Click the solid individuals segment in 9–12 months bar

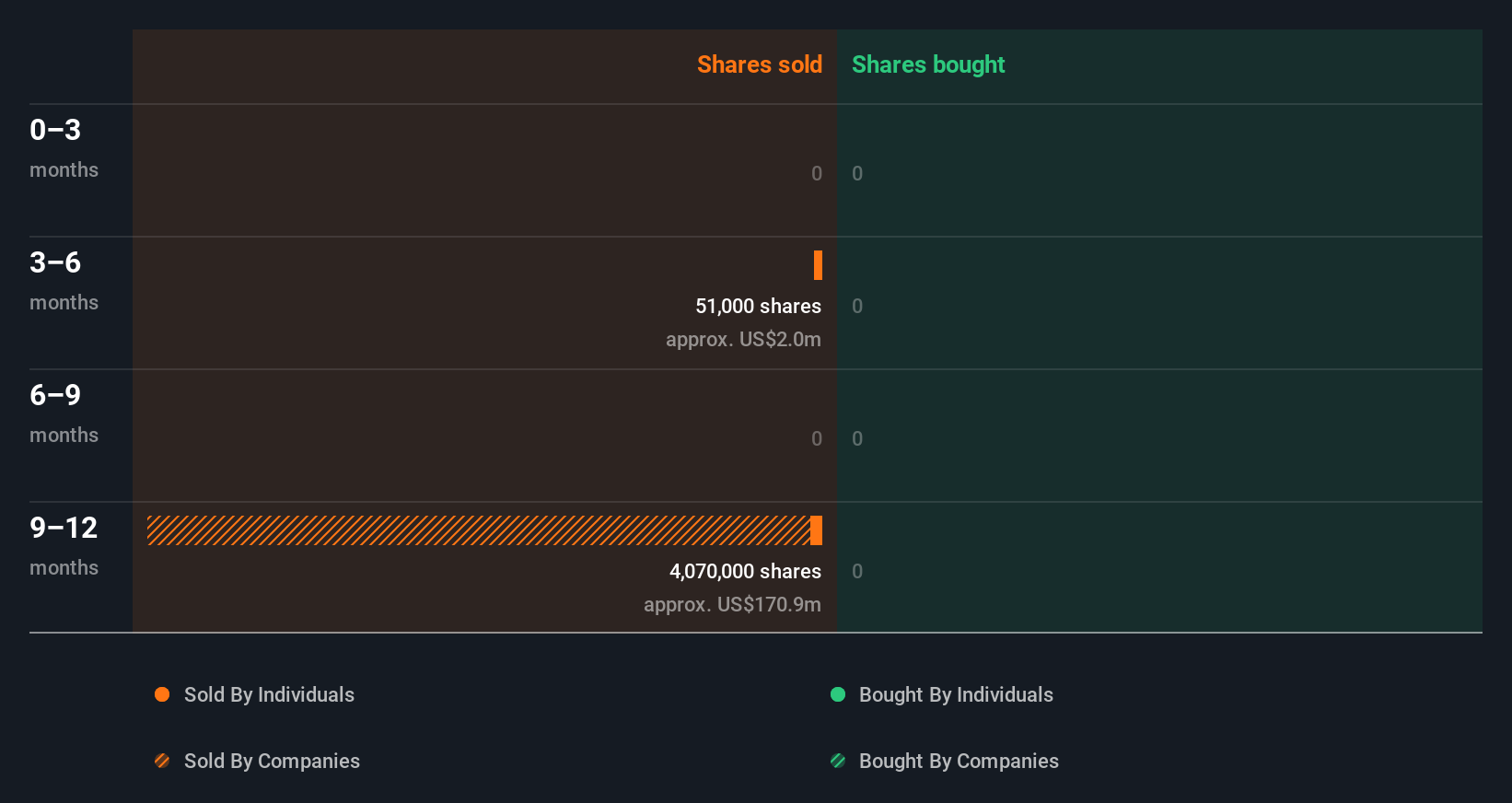pyautogui.click(x=816, y=530)
